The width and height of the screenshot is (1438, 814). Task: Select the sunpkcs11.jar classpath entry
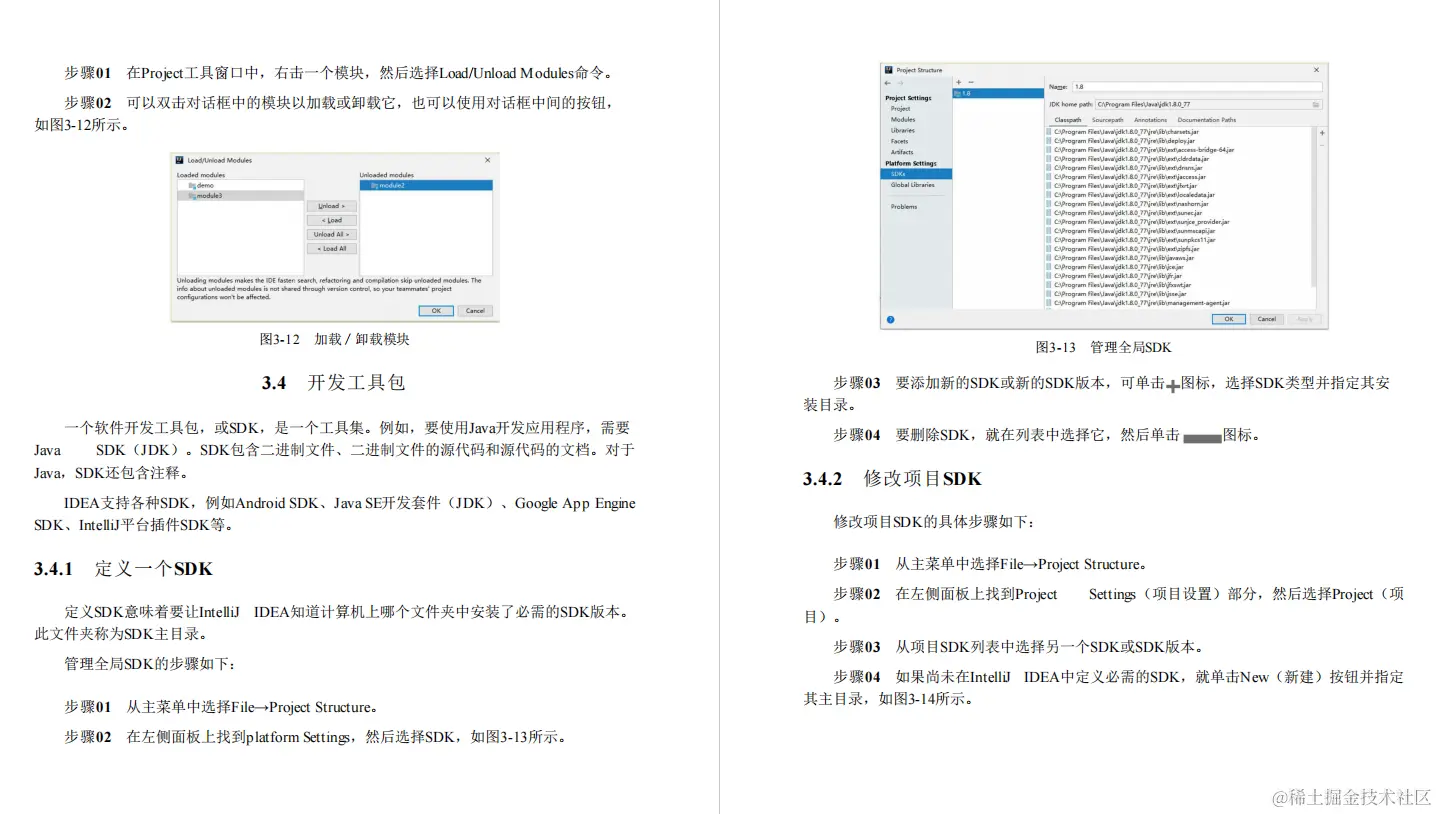pos(1130,240)
